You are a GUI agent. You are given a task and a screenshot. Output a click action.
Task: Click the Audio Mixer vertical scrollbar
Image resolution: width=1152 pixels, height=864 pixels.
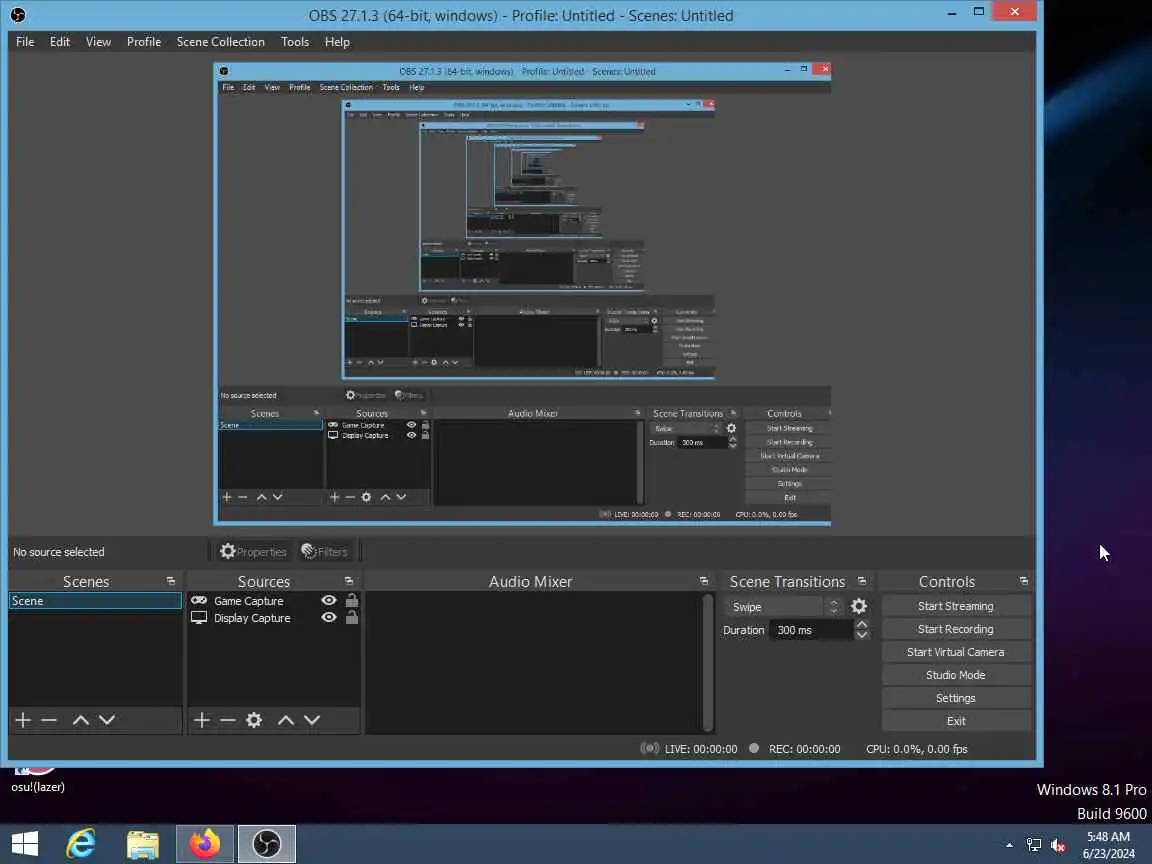click(x=708, y=663)
